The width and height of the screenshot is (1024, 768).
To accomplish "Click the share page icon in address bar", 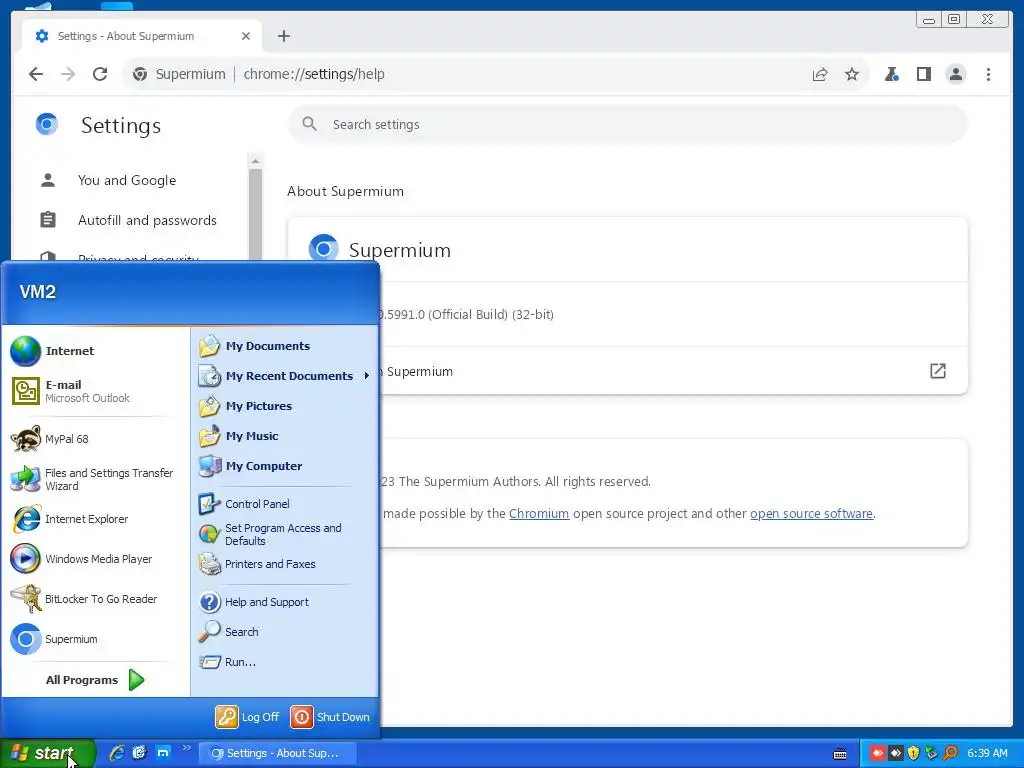I will click(820, 74).
